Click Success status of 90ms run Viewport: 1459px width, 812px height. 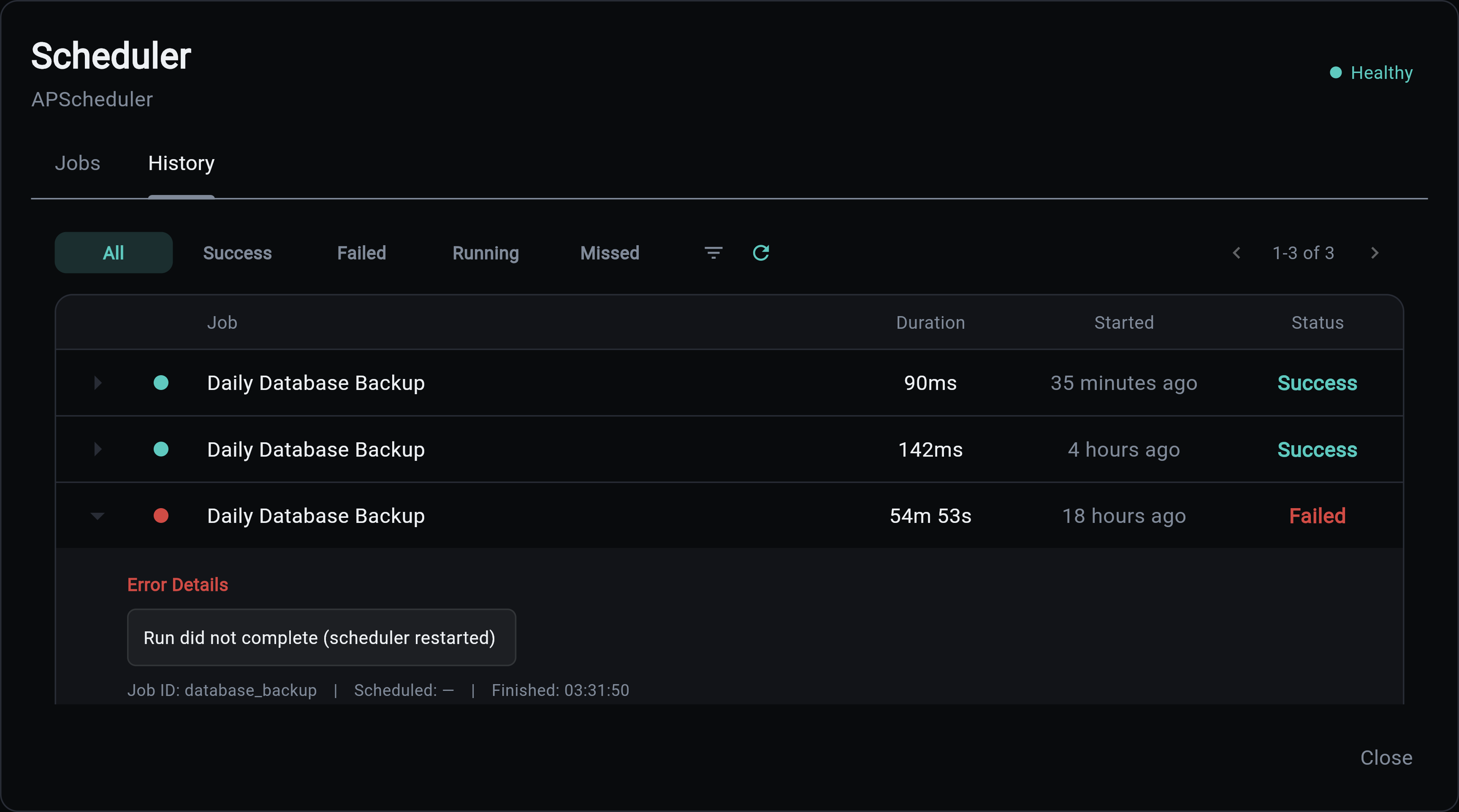[1317, 383]
